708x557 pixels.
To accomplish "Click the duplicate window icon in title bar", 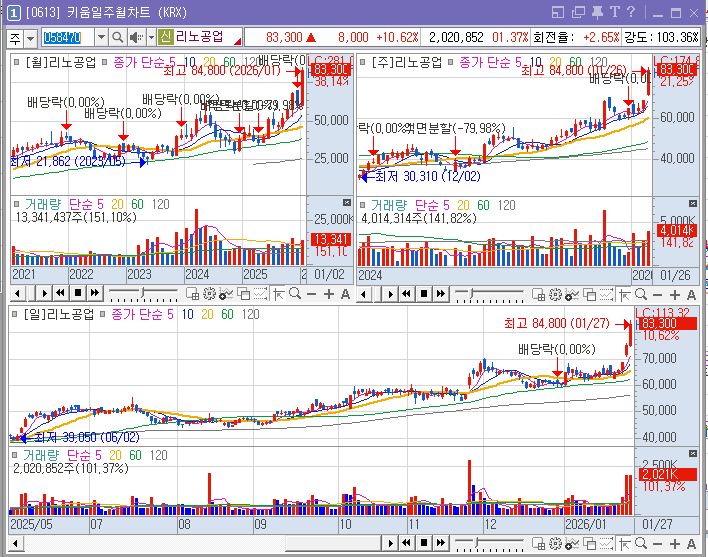I will tap(578, 13).
